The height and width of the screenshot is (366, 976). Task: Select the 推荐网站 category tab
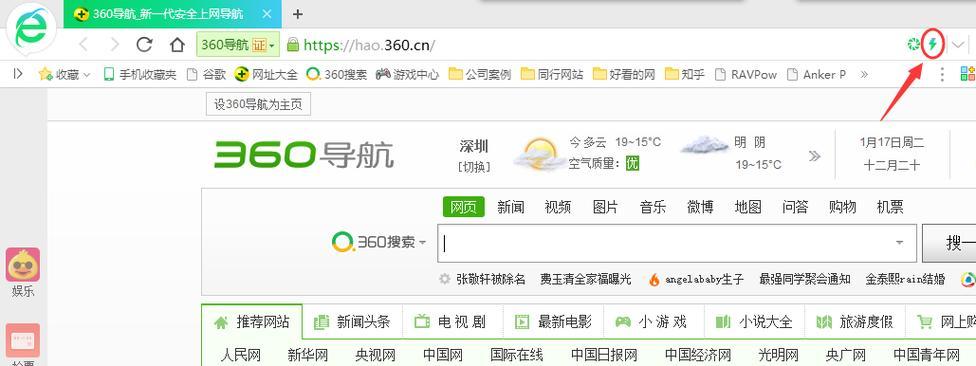coord(252,322)
